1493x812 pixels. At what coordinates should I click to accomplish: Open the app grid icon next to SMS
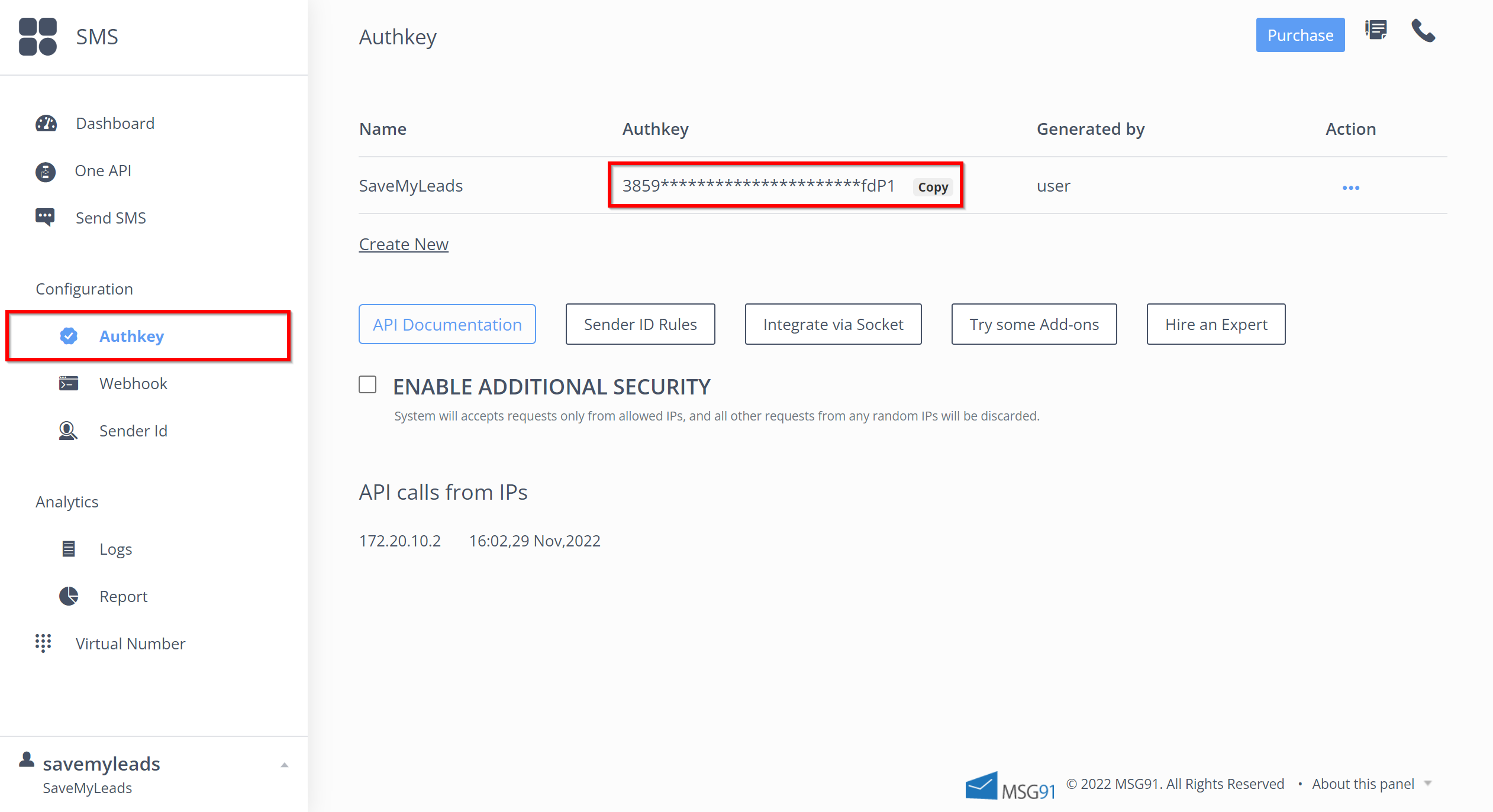38,37
